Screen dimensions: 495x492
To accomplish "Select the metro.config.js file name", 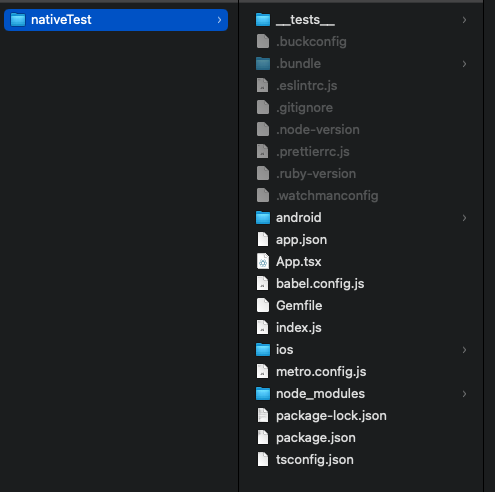I will click(321, 372).
